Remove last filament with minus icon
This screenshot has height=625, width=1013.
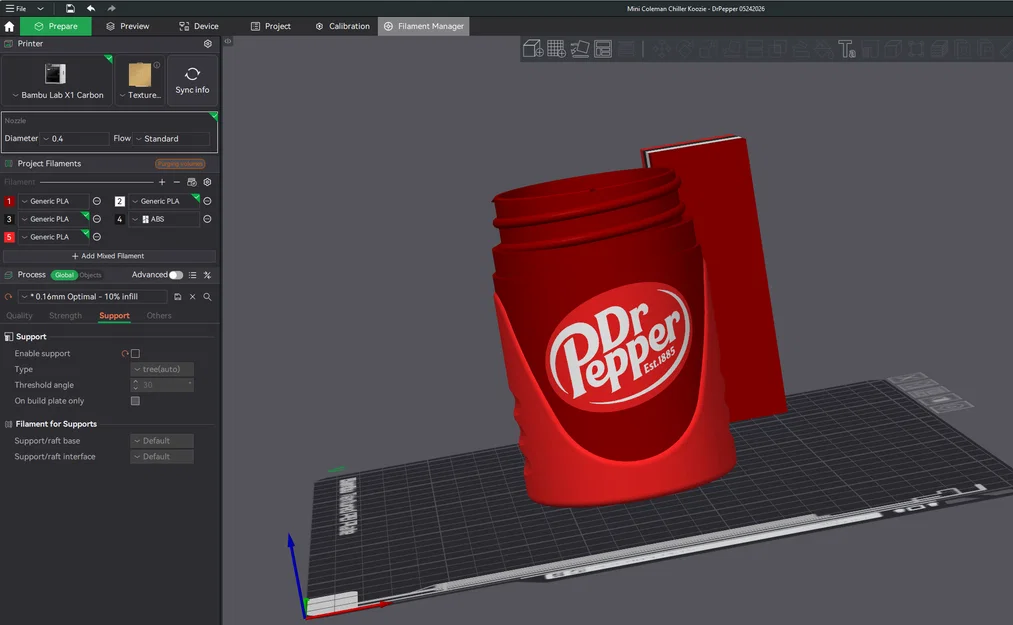point(176,182)
